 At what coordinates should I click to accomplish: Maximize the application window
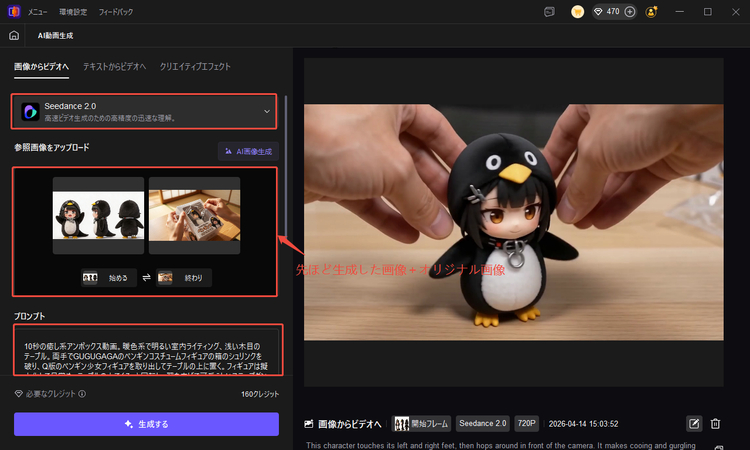[x=708, y=12]
